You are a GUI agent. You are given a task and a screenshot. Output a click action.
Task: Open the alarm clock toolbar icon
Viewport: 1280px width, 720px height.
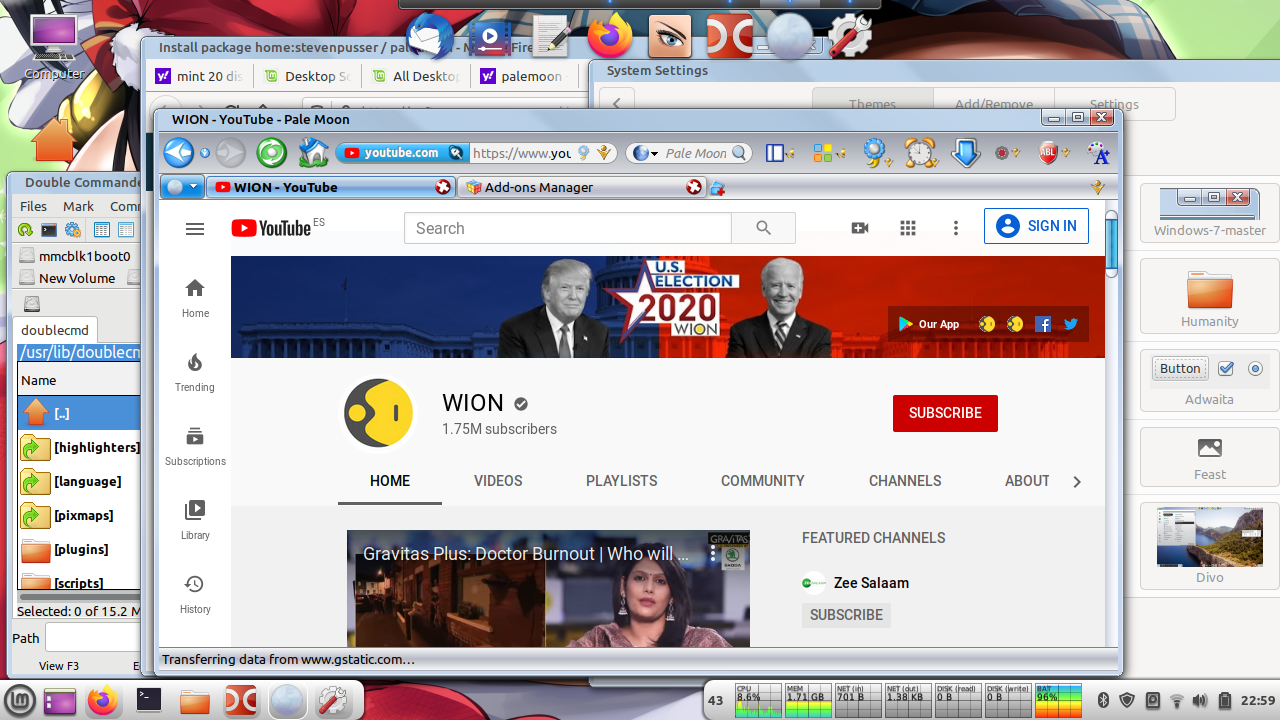click(919, 153)
